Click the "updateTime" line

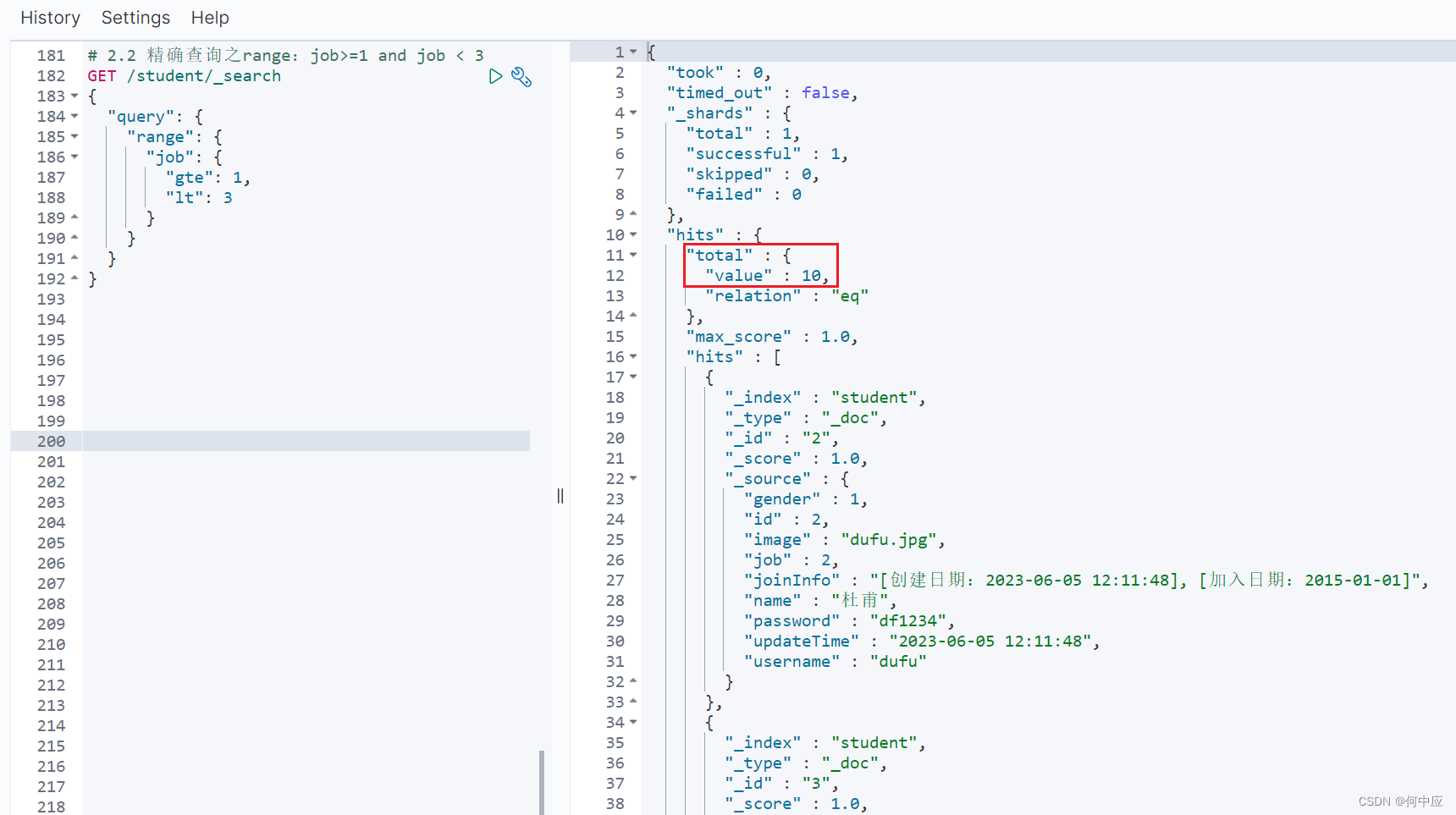point(923,641)
